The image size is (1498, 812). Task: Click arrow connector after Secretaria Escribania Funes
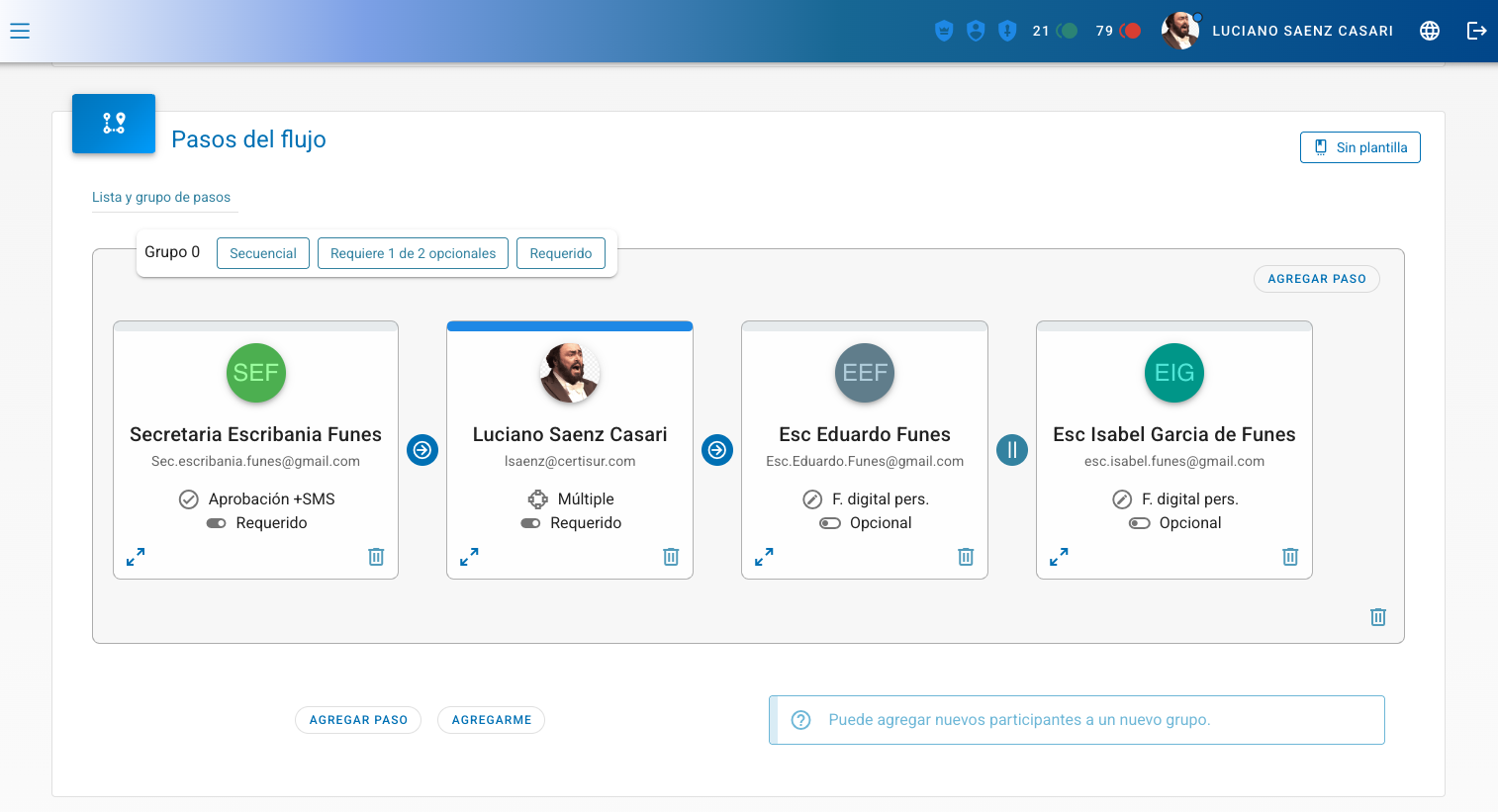pyautogui.click(x=422, y=450)
